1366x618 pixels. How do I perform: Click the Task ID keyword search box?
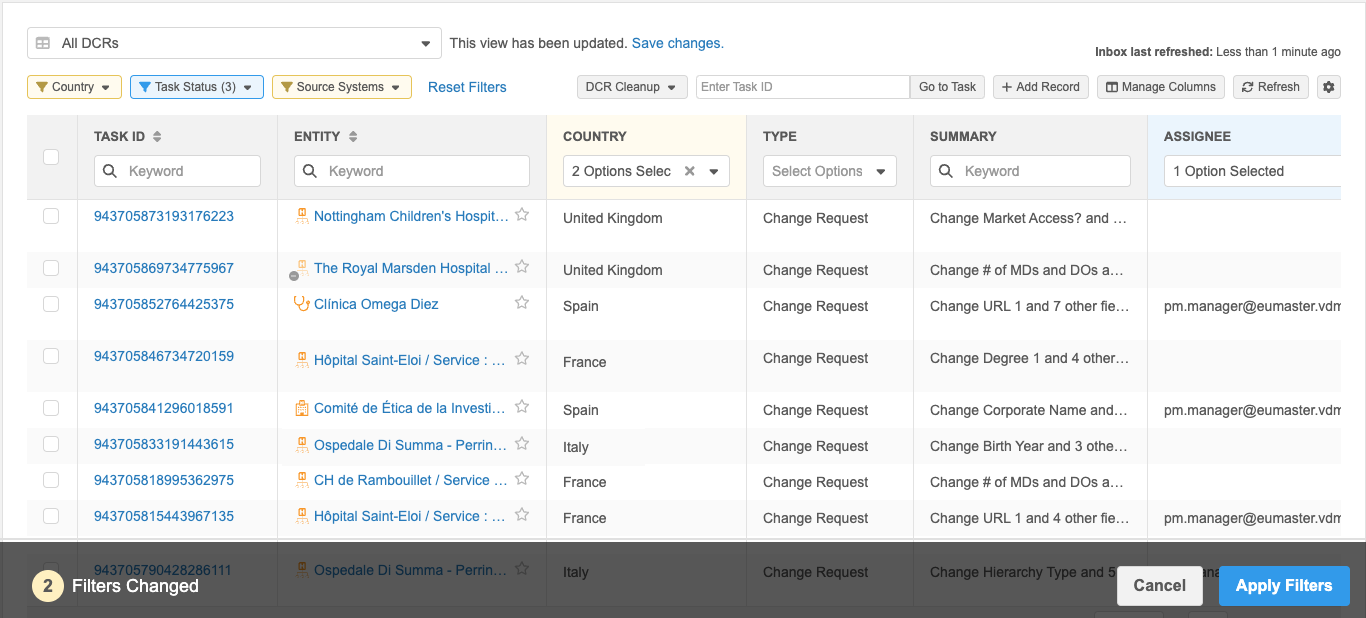(x=177, y=171)
